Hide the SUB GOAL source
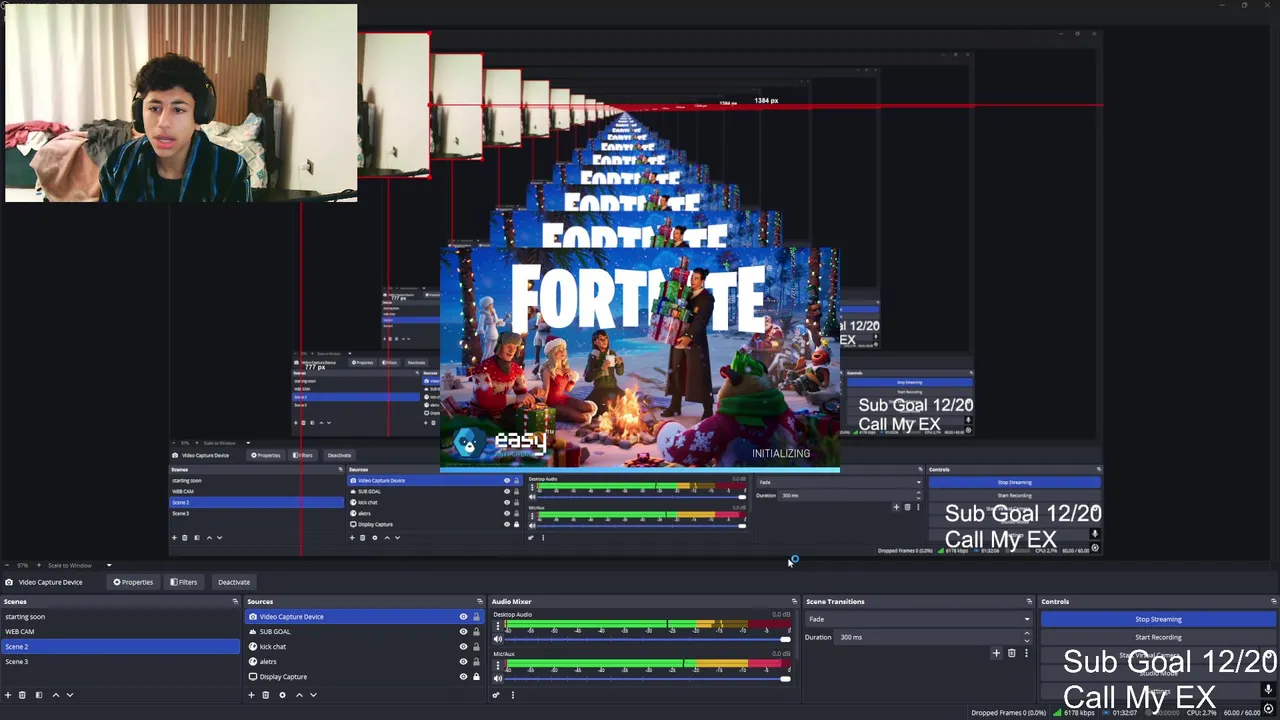Screen dimensions: 1280x720 point(463,632)
